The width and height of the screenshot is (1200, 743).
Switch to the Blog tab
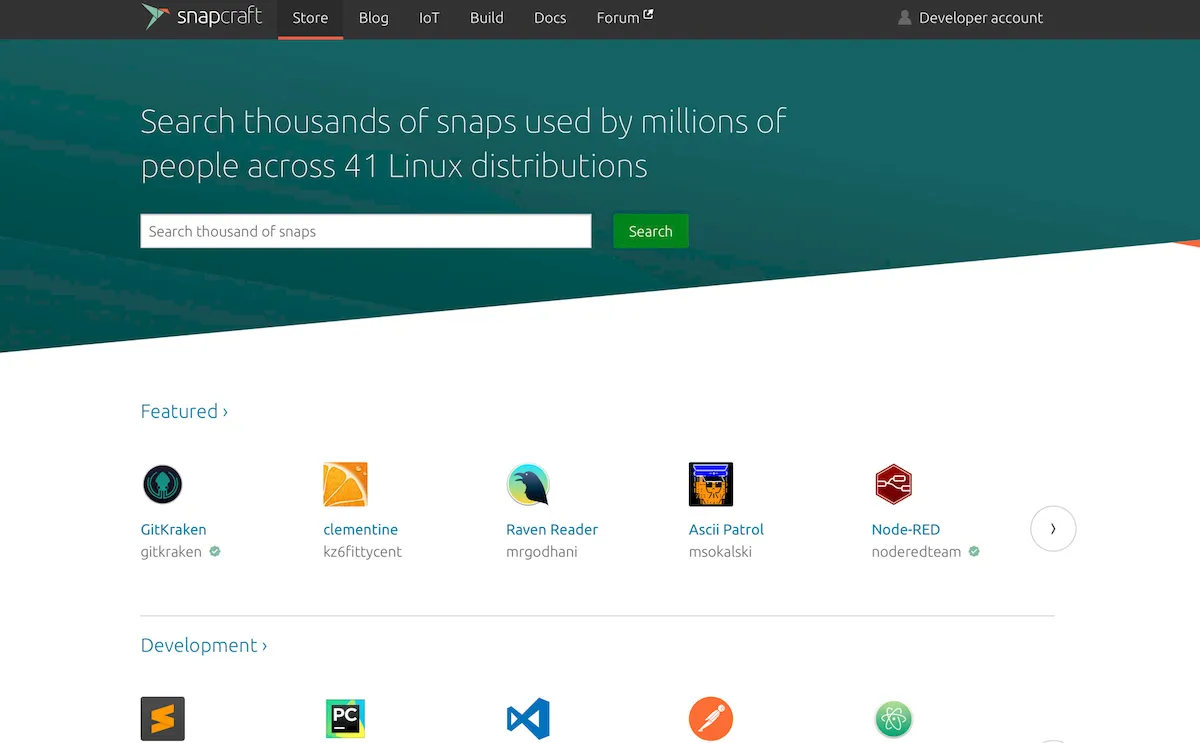373,18
